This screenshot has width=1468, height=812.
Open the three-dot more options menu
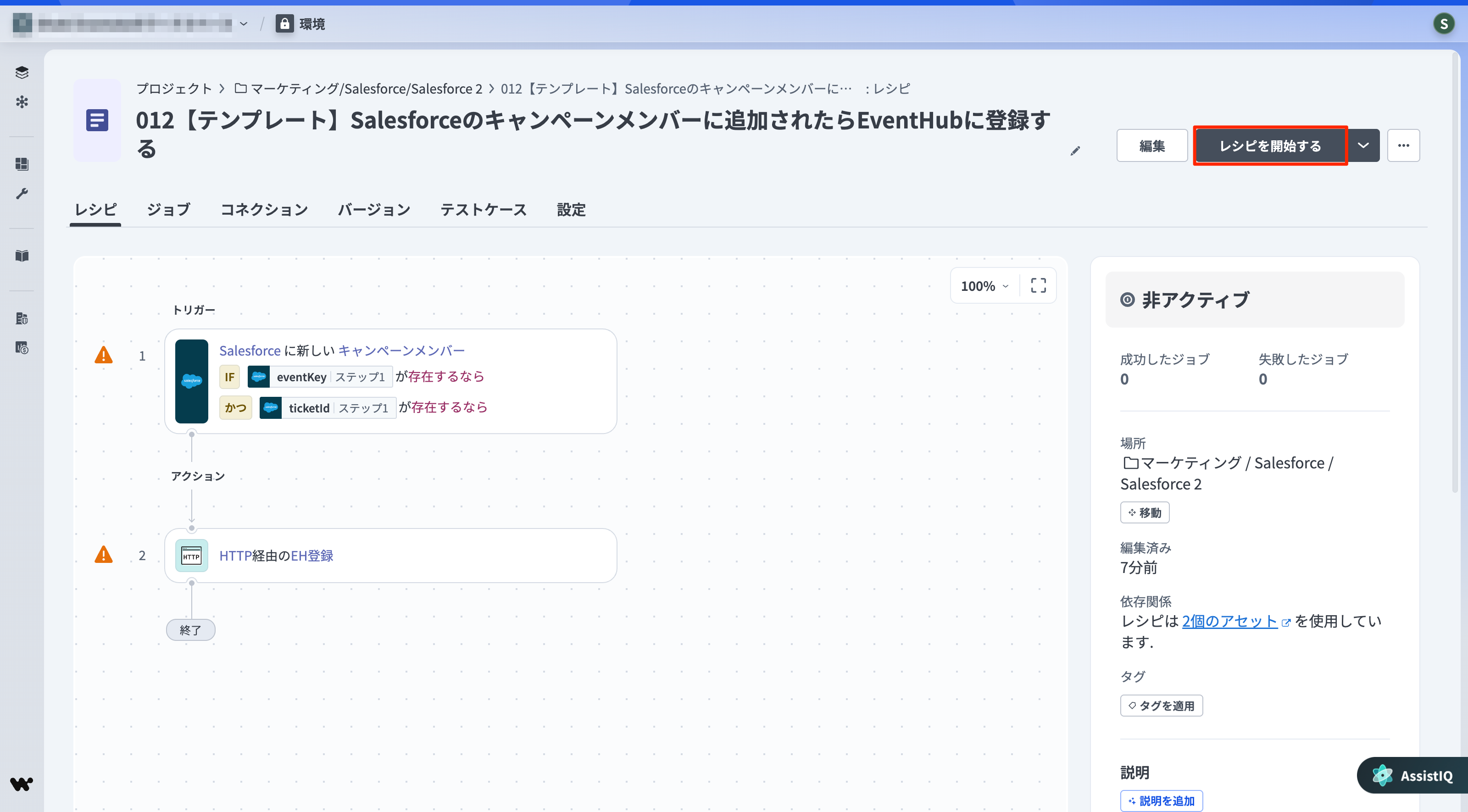1403,145
